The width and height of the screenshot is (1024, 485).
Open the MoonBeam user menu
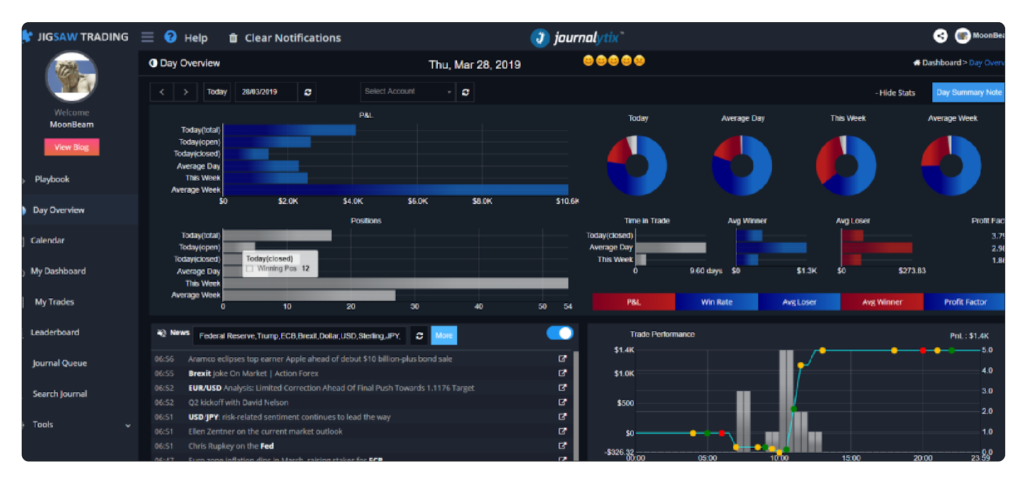pyautogui.click(x=978, y=36)
